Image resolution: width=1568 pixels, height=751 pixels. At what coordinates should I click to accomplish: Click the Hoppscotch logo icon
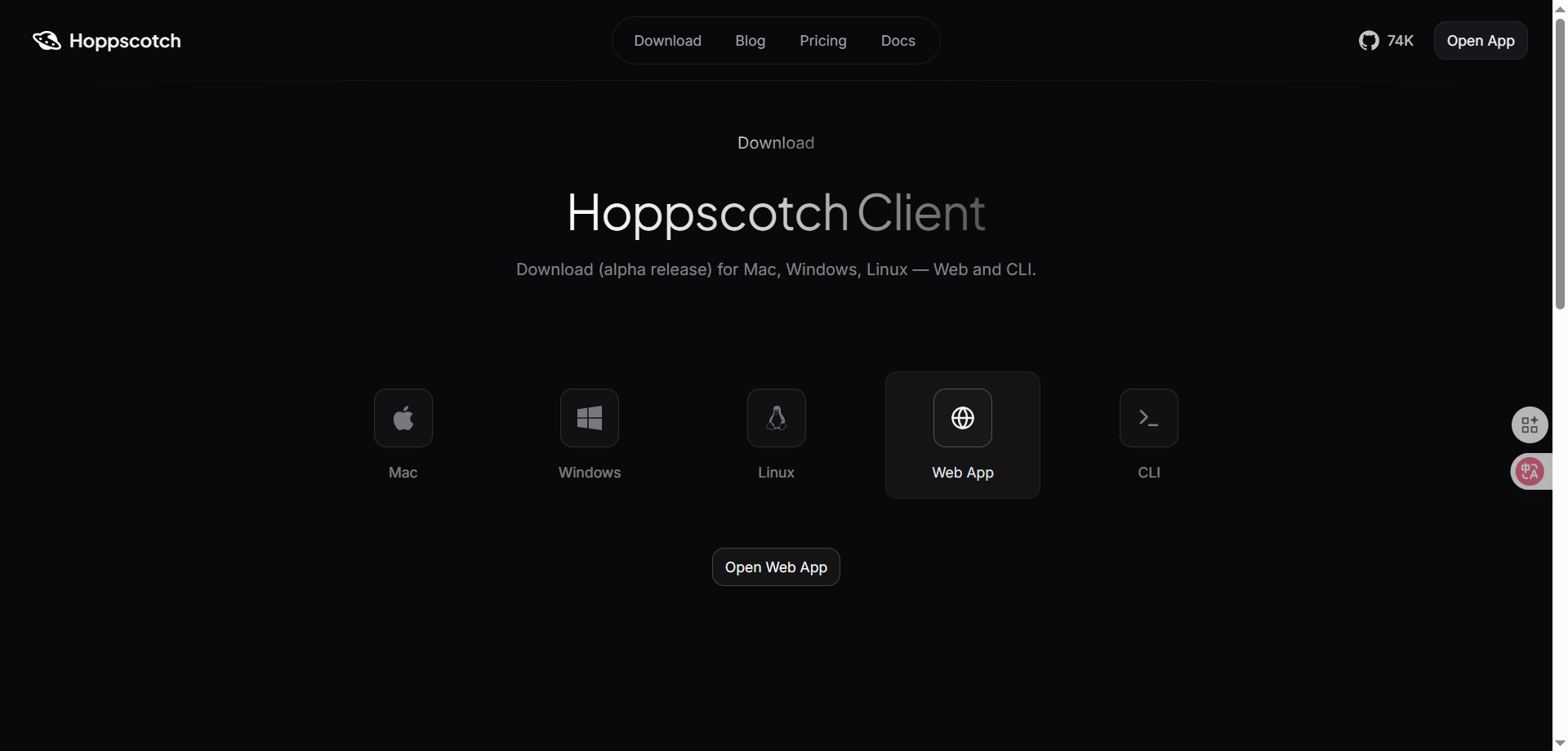coord(47,41)
